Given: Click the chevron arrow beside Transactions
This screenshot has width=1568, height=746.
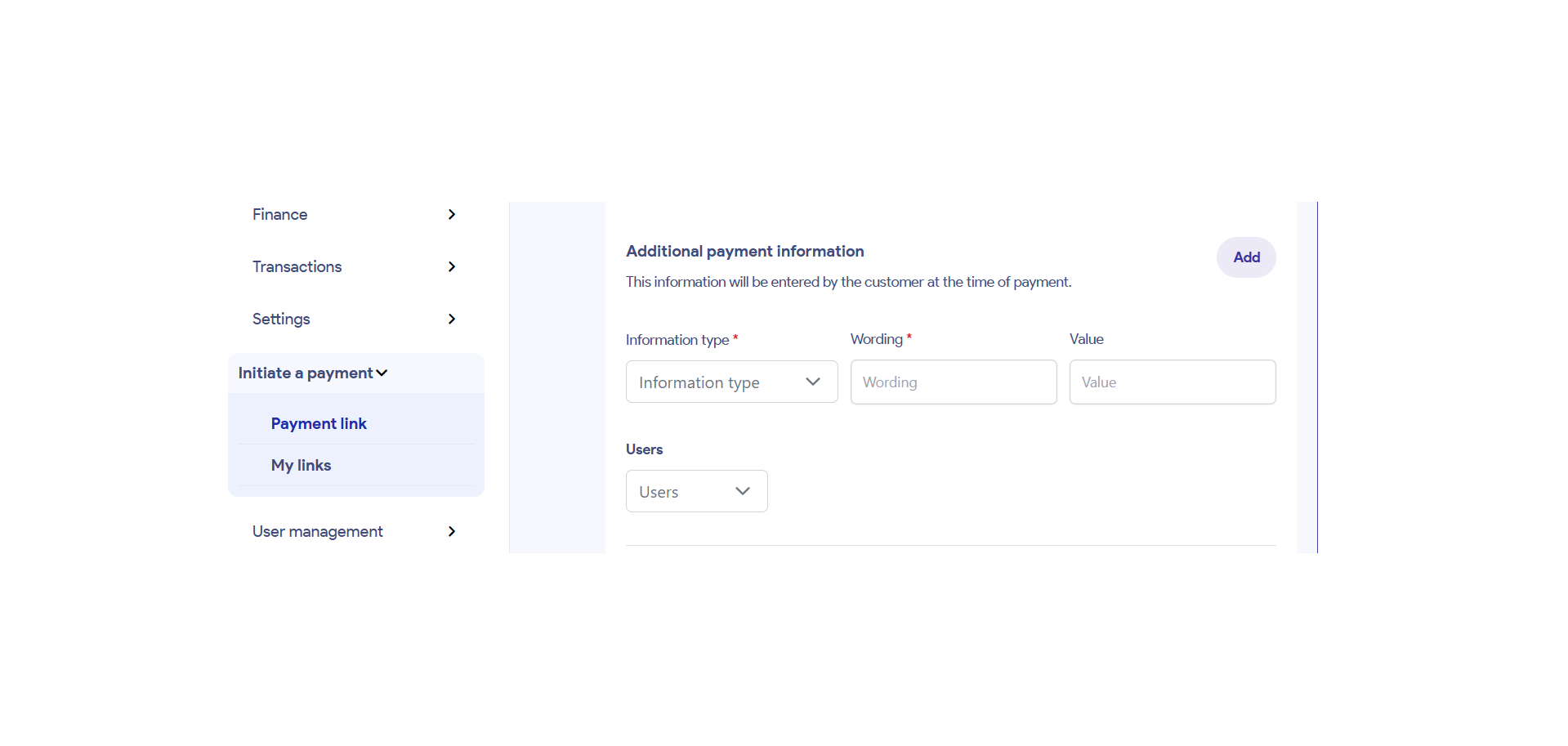Looking at the screenshot, I should click(x=452, y=266).
